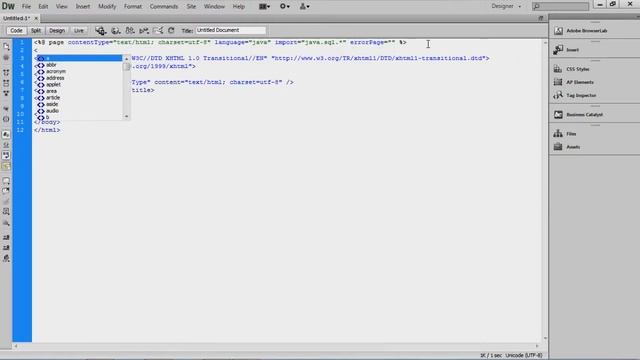
Task: Open the Multiscreen preview dropdown
Action: (x=101, y=31)
